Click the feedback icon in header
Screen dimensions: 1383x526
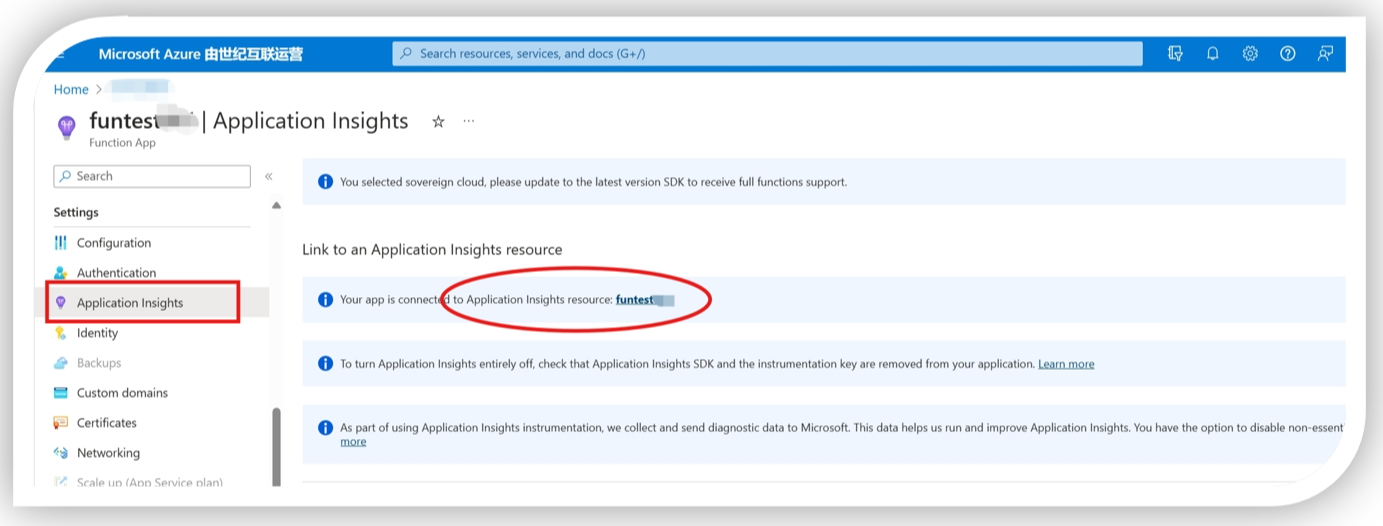click(1325, 54)
